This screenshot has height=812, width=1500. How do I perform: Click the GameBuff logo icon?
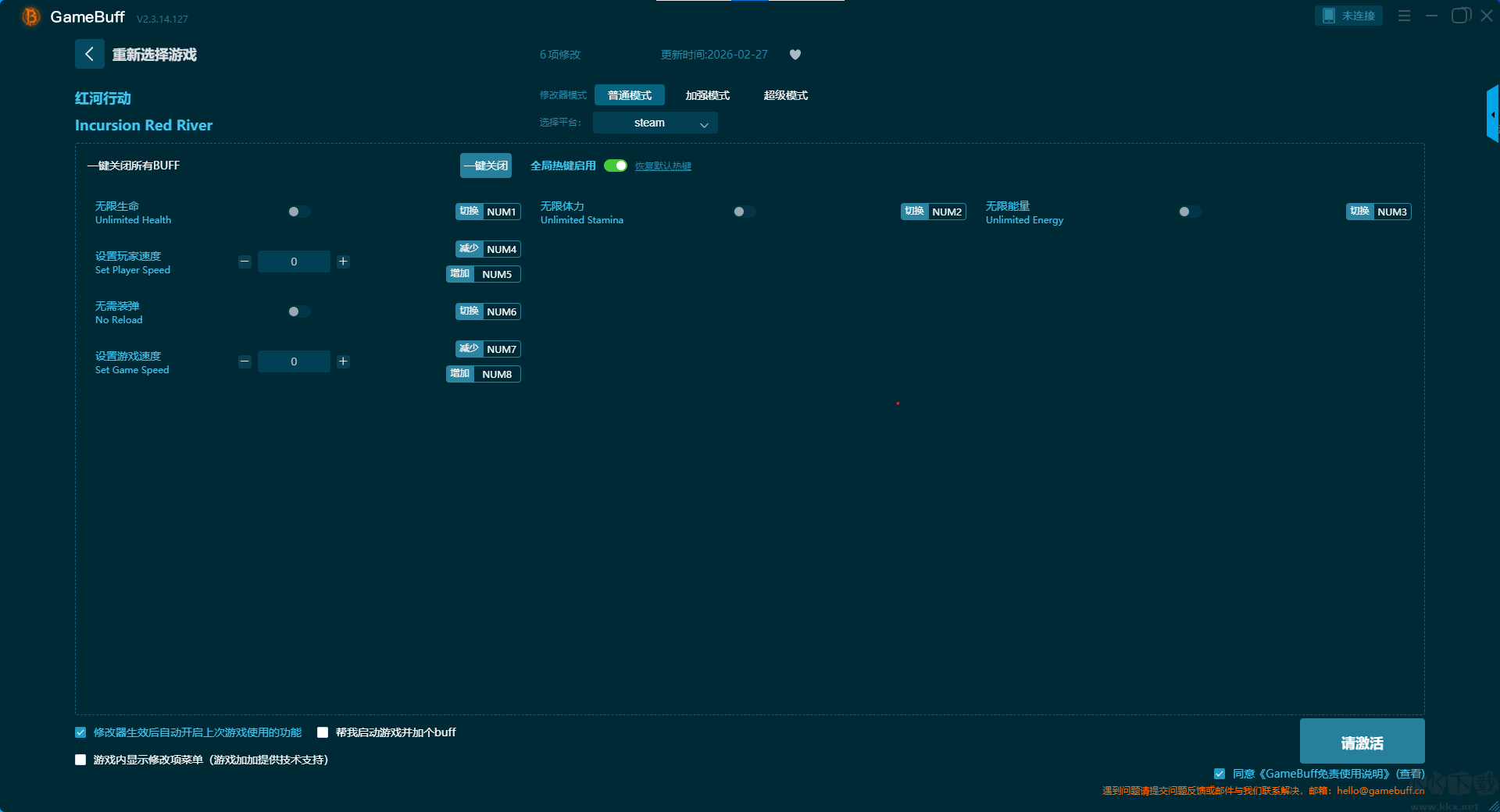click(x=31, y=16)
